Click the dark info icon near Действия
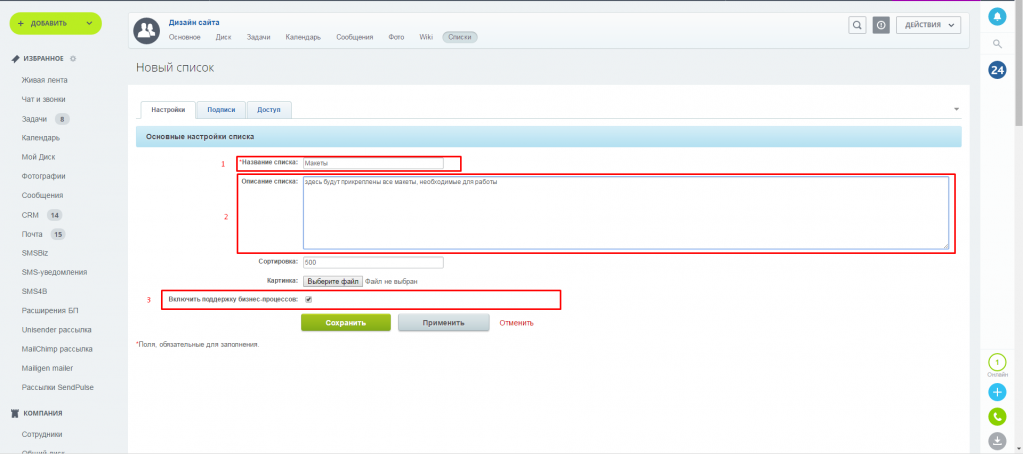Screen dimensions: 1023x454 click(881, 25)
